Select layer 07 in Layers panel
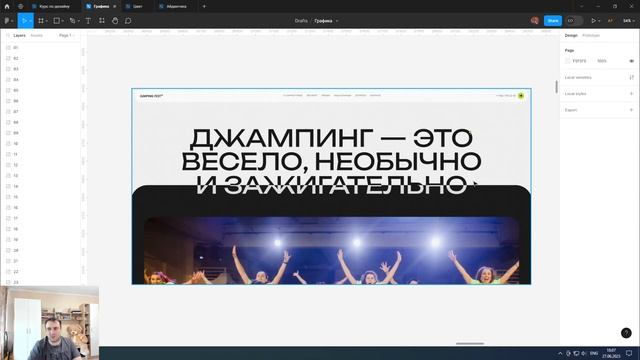 coord(41,111)
